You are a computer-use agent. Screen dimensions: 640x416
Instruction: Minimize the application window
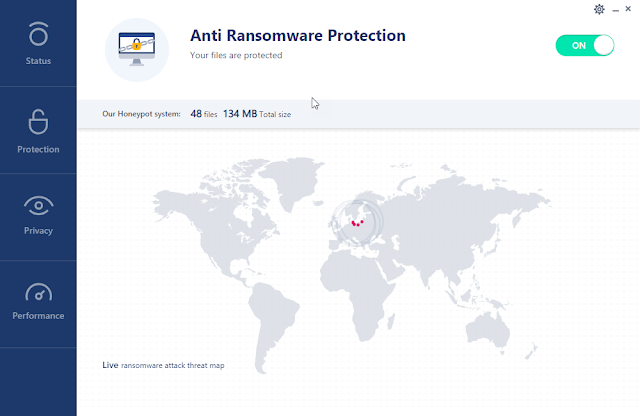click(x=616, y=10)
